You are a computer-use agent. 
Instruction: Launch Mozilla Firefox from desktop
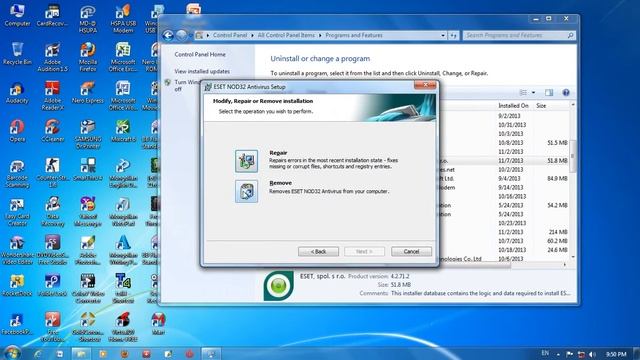pyautogui.click(x=87, y=57)
